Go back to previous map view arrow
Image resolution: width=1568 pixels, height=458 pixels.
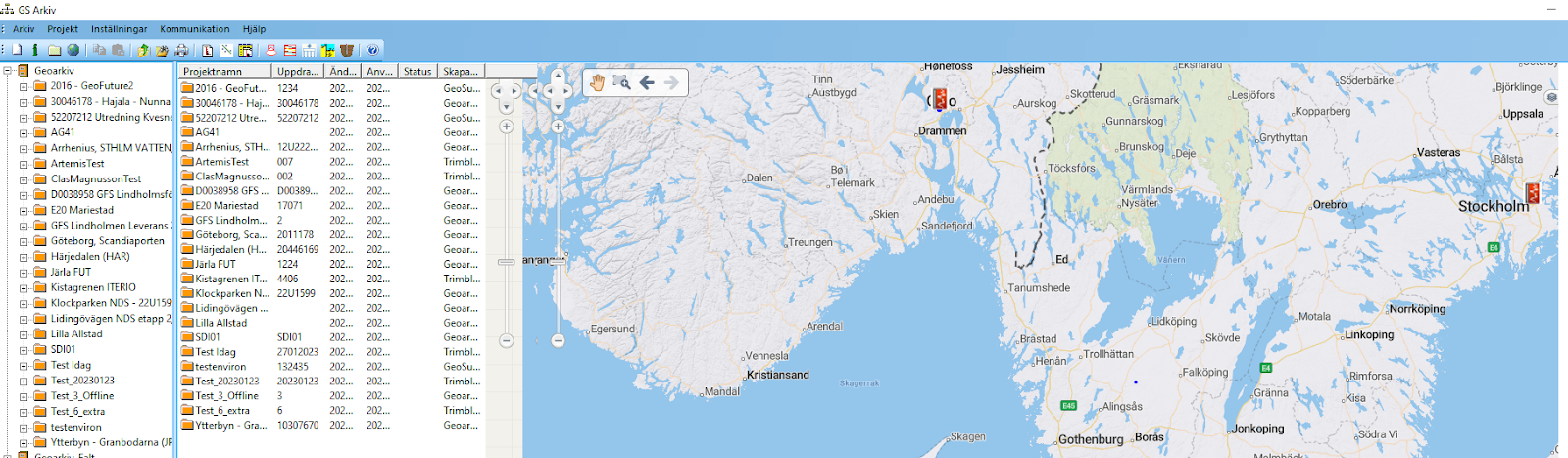click(x=647, y=82)
